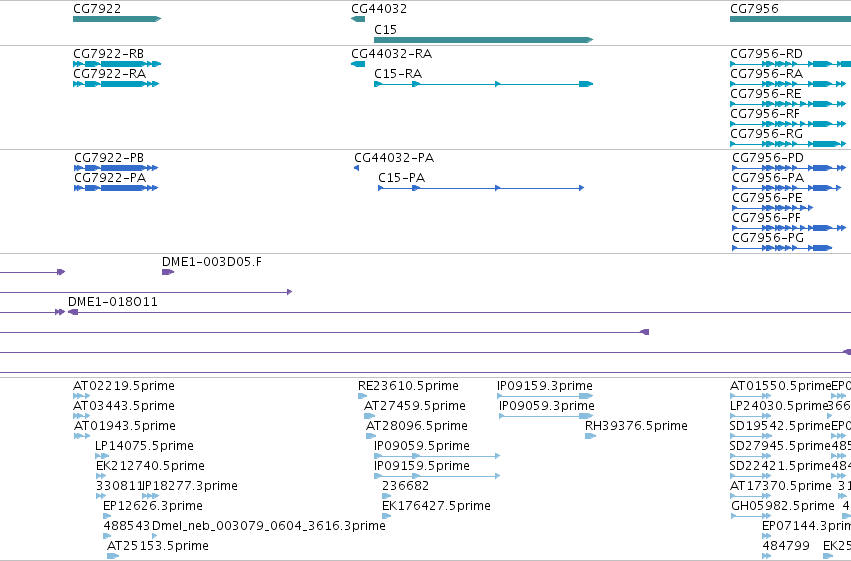
Task: Select EST SD22421.5prime
Action: coord(780,466)
